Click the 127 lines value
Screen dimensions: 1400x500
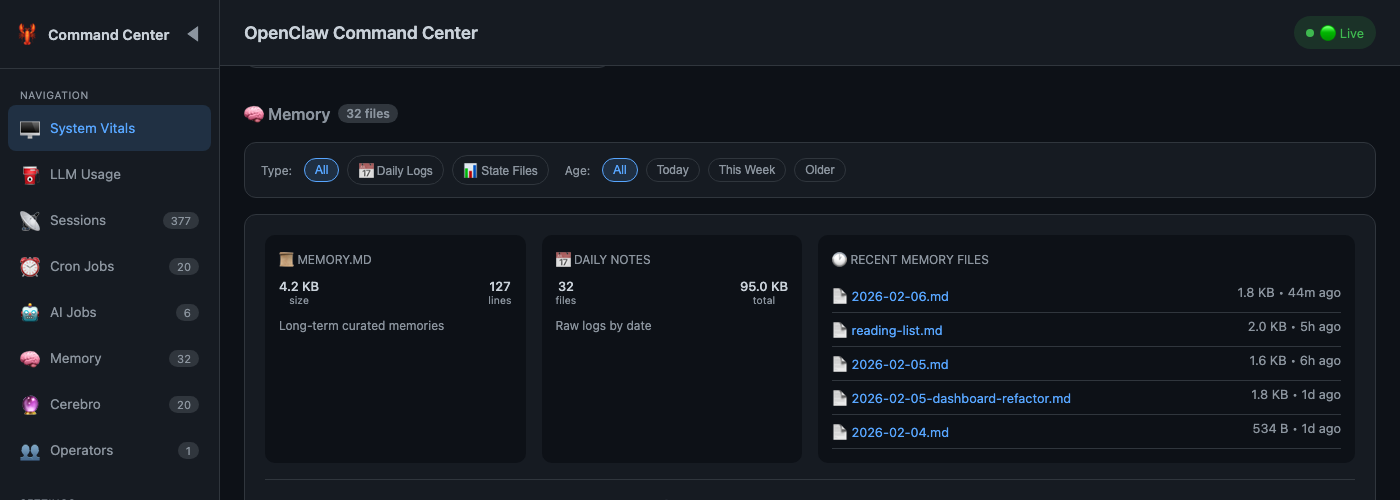point(500,287)
